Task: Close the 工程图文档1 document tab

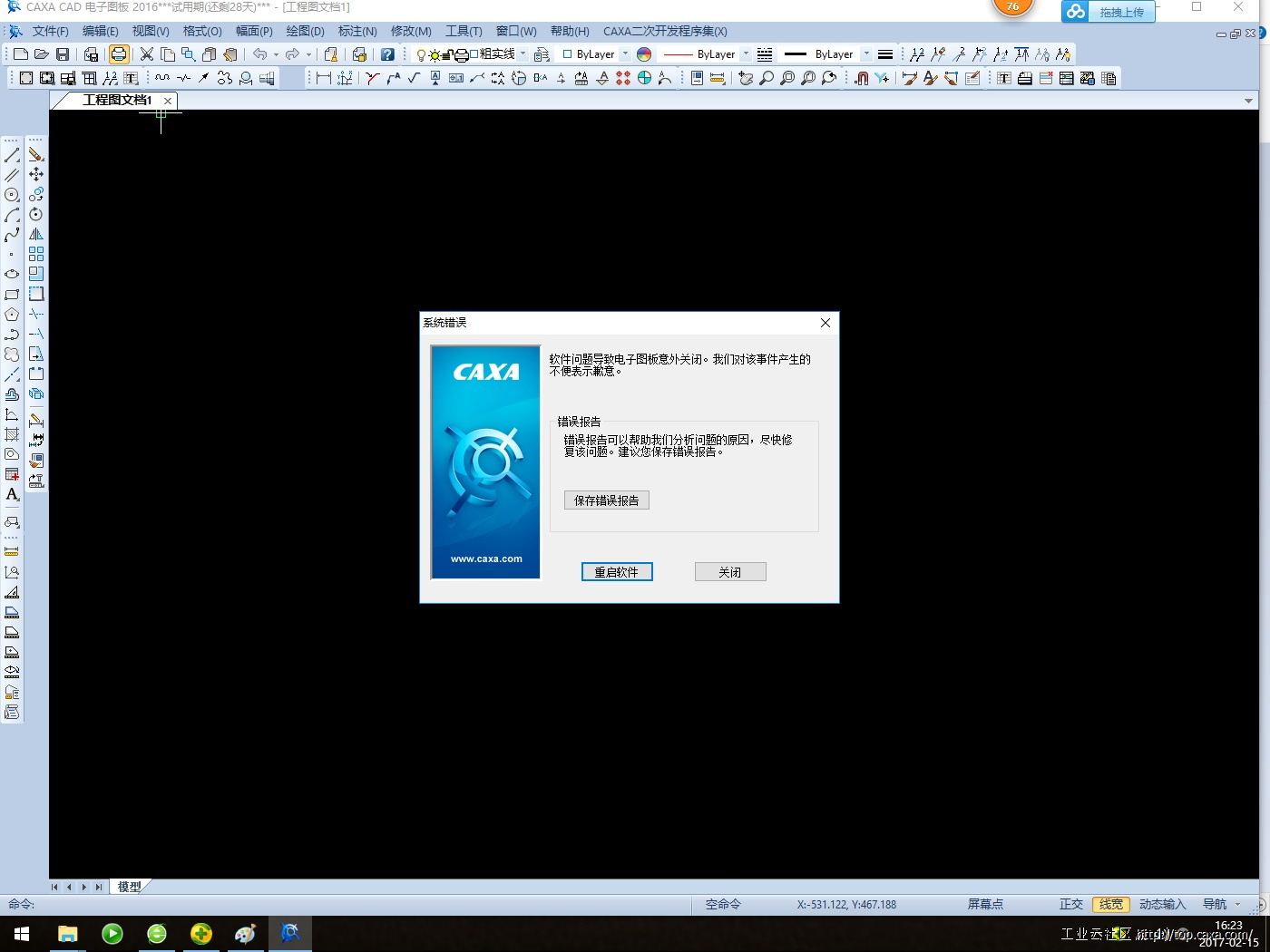Action: click(x=168, y=101)
